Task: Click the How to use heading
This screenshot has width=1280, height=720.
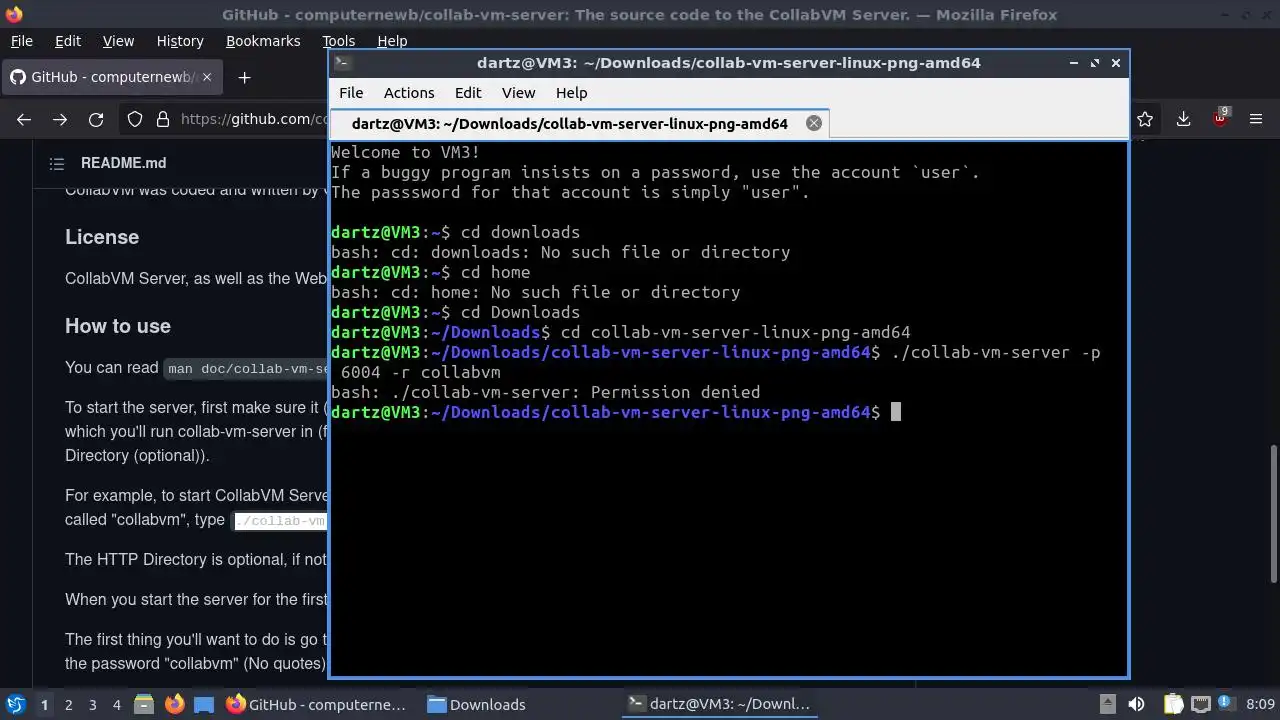Action: point(118,326)
